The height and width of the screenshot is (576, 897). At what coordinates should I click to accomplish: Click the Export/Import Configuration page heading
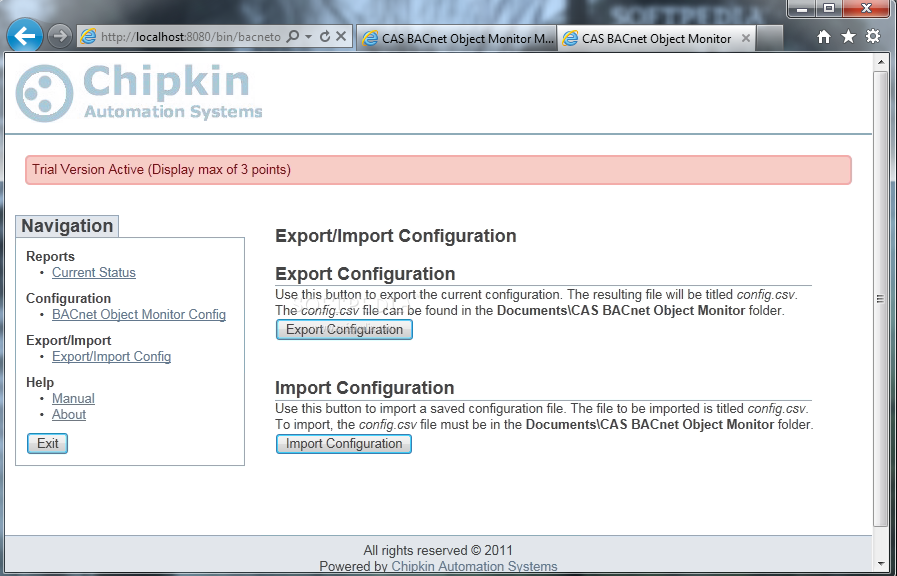coord(396,236)
